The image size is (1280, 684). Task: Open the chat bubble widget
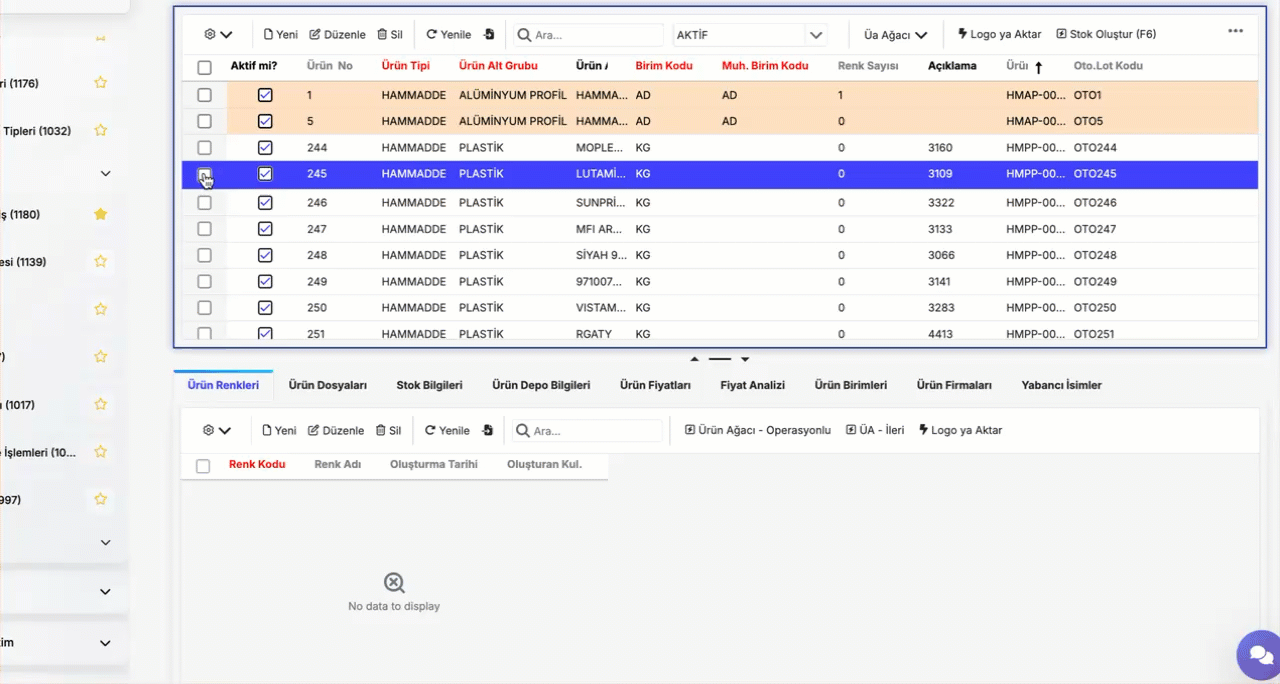click(x=1256, y=655)
